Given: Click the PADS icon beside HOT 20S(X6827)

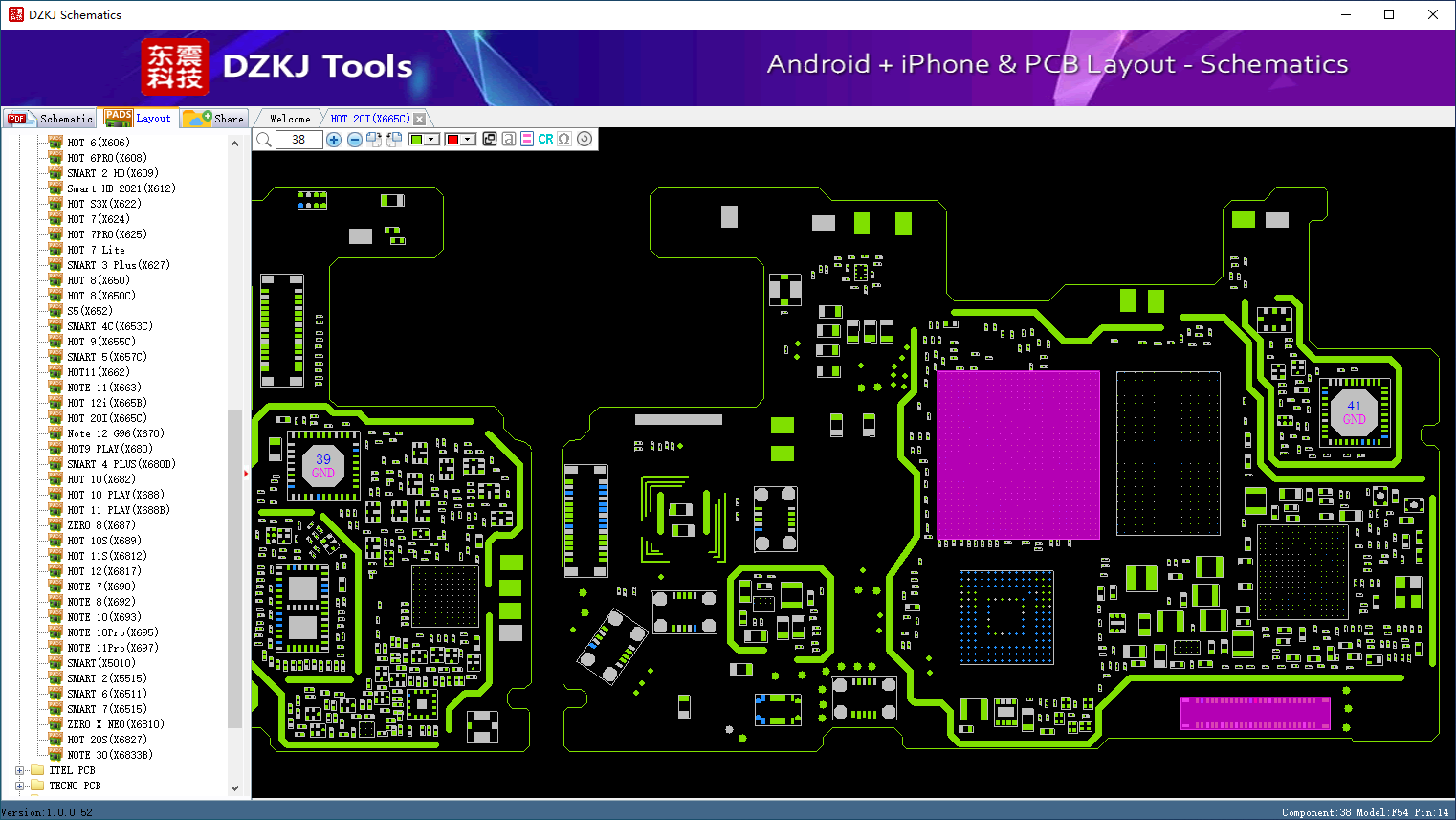Looking at the screenshot, I should pos(55,740).
